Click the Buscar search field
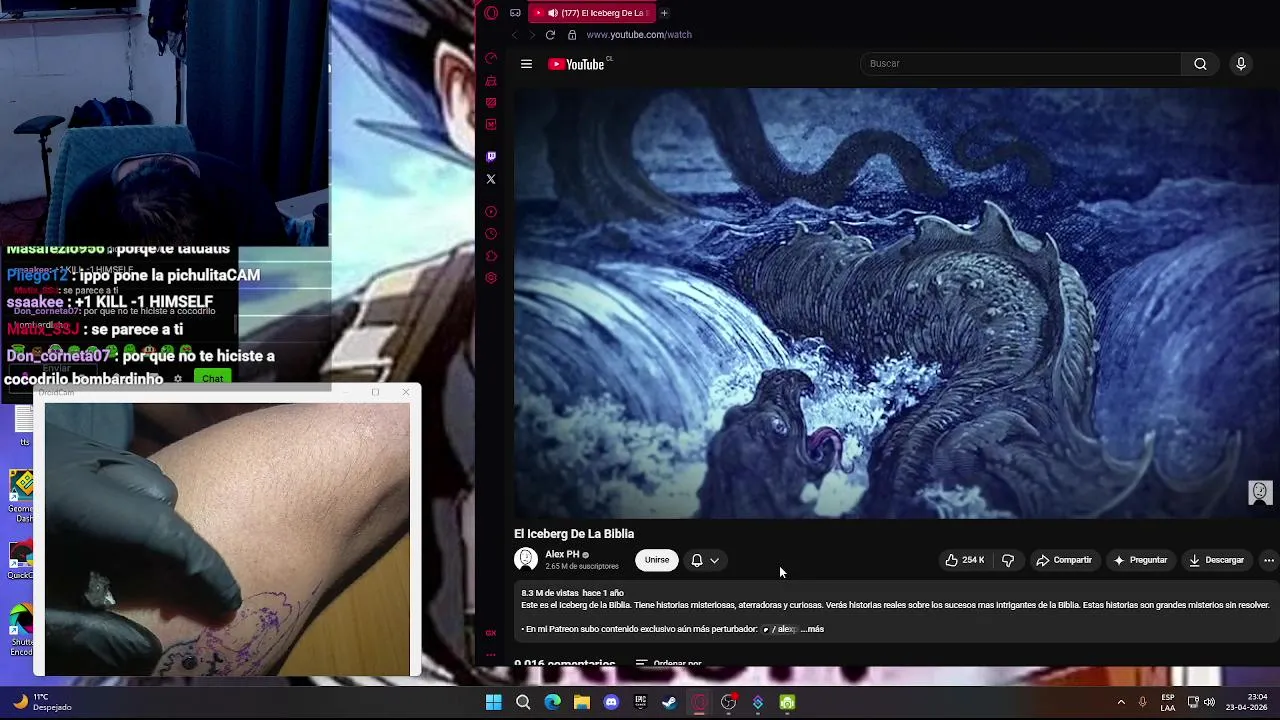This screenshot has height=720, width=1280. (1021, 64)
